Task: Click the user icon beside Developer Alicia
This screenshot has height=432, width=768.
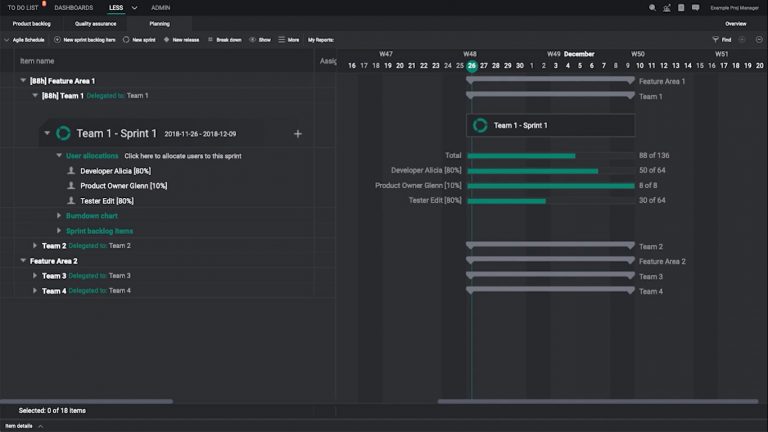Action: tap(71, 171)
